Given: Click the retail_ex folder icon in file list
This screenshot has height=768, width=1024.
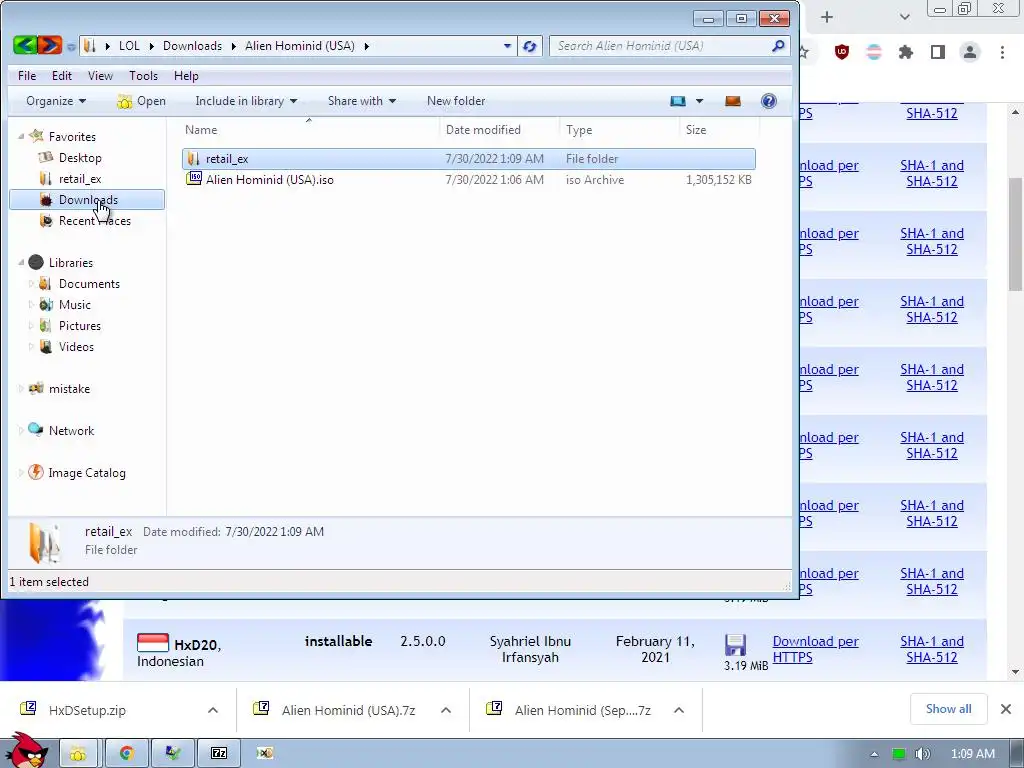Looking at the screenshot, I should point(193,159).
